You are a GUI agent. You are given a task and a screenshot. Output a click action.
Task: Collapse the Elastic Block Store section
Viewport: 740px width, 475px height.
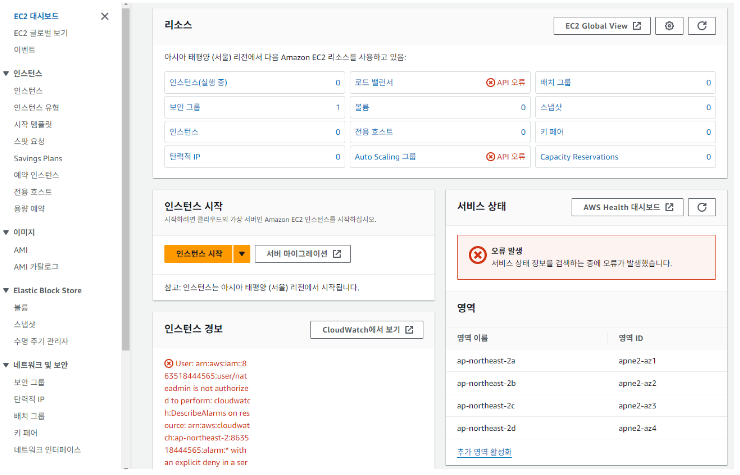(6, 290)
